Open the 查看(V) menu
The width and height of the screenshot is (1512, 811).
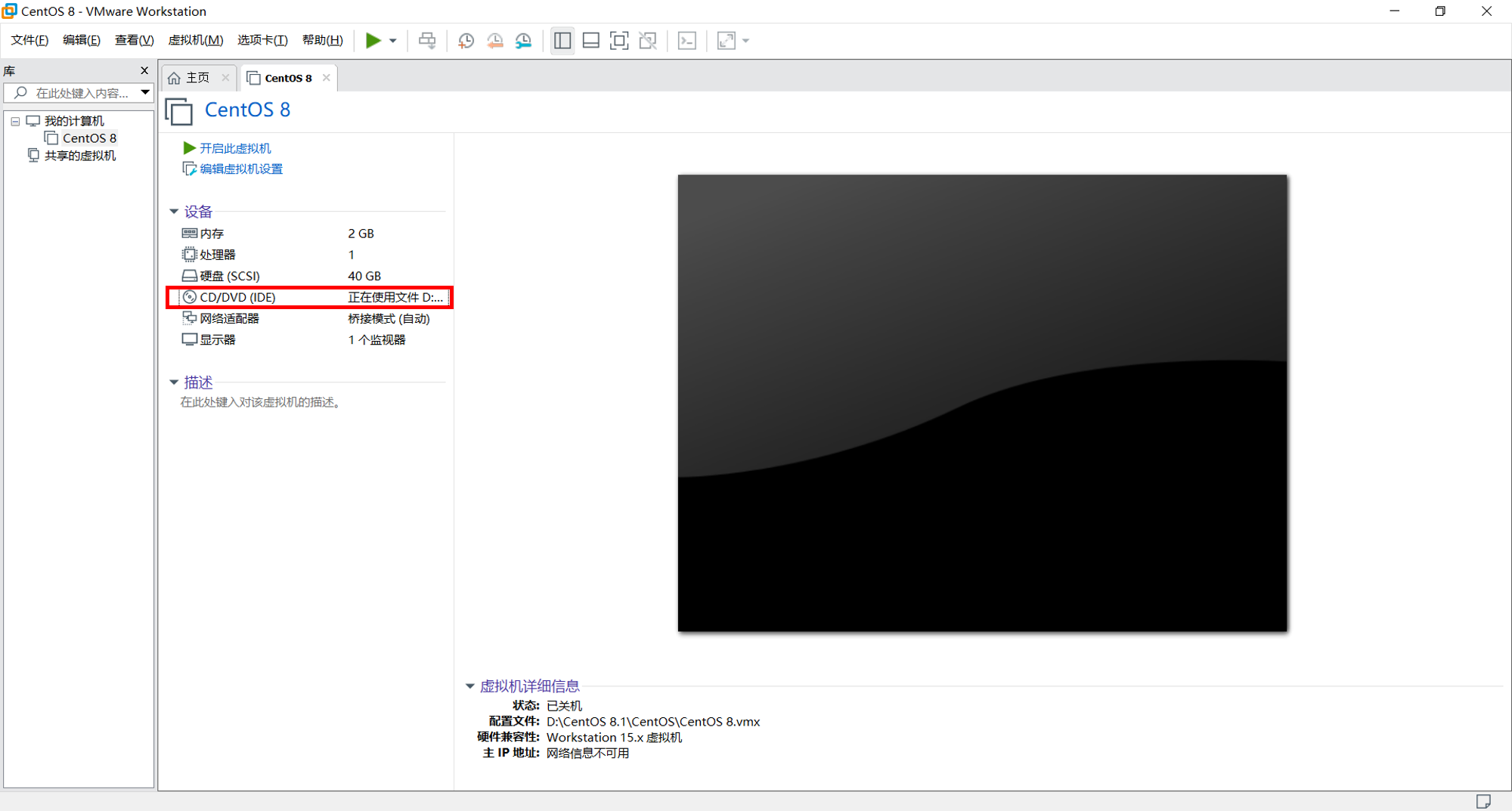pyautogui.click(x=134, y=40)
